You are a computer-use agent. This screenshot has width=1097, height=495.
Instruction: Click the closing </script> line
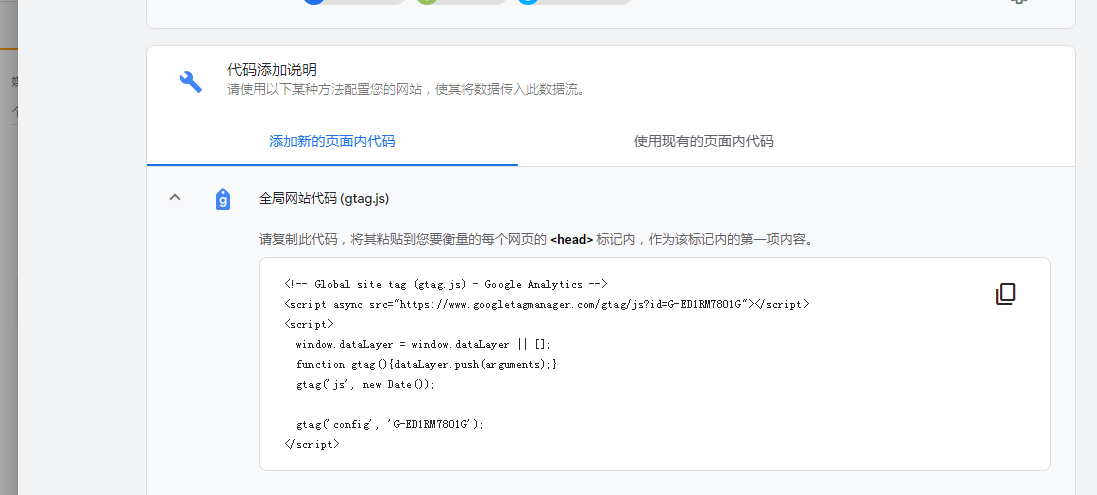312,444
